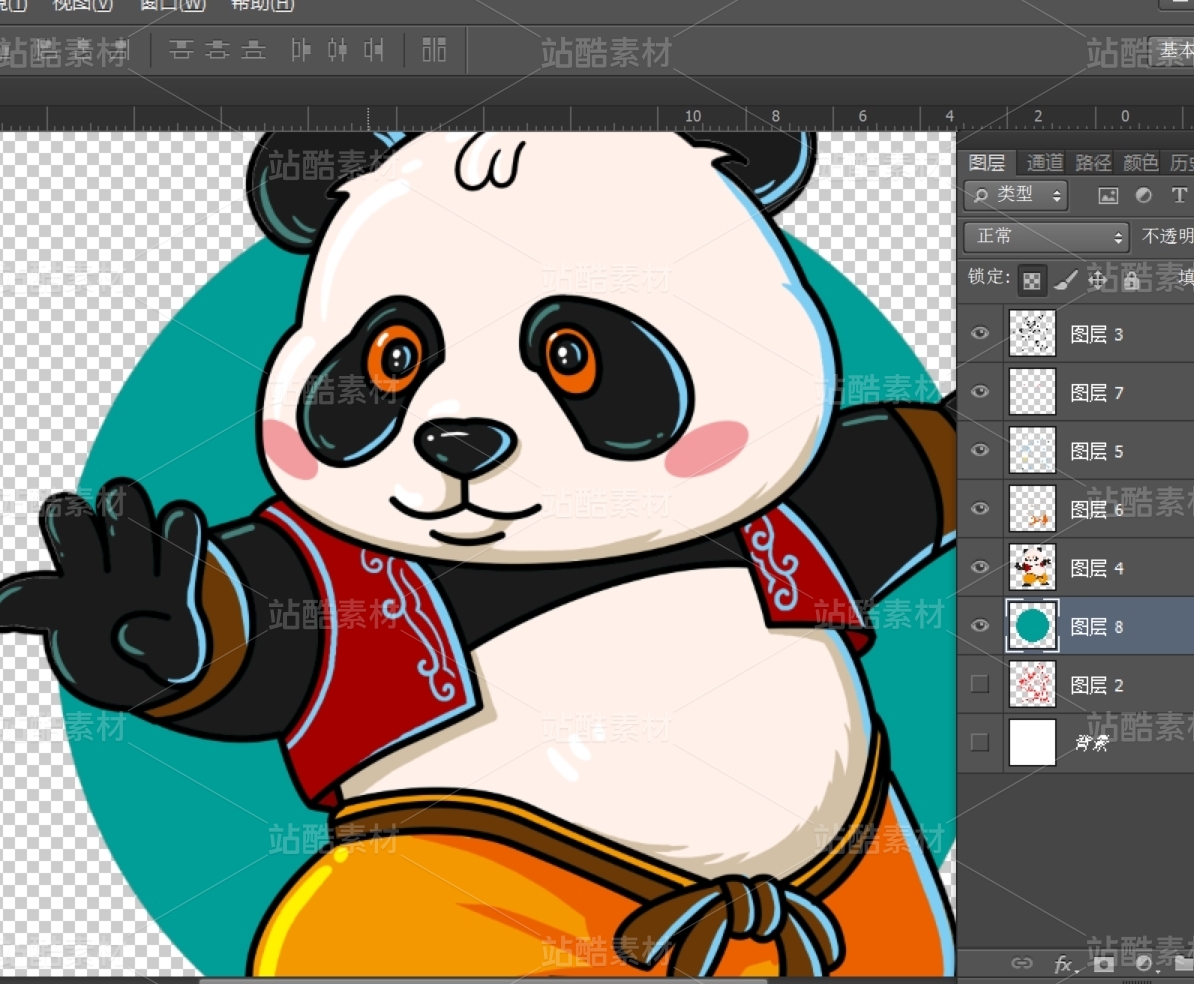Select the white 背景 layer thumbnail
The image size is (1194, 984).
coord(1032,742)
